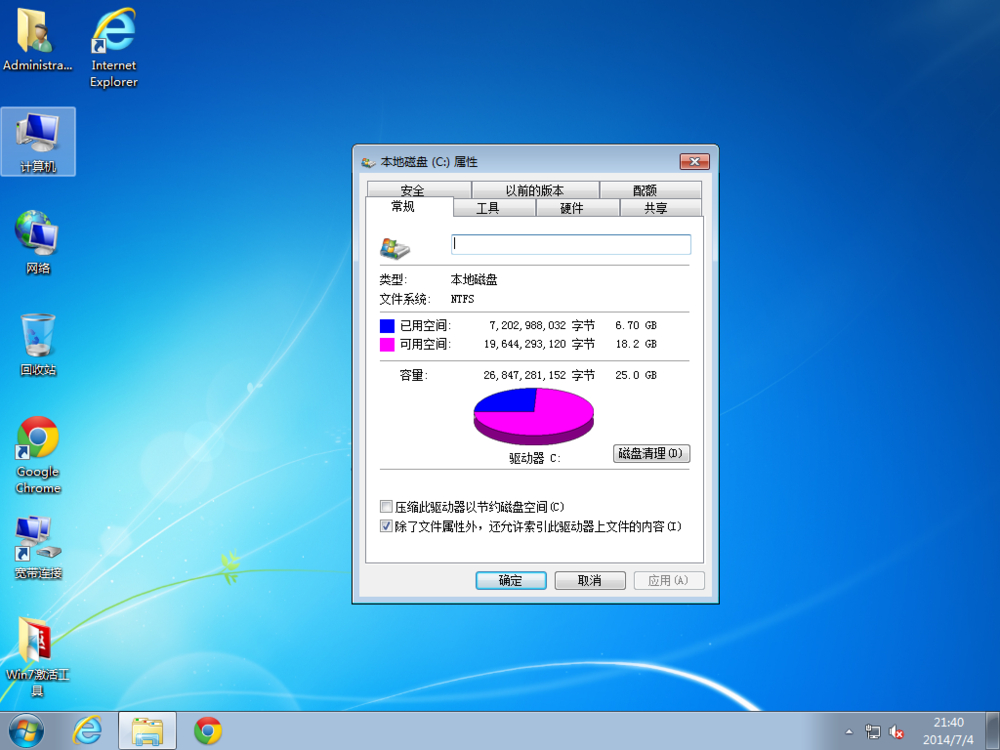Viewport: 1000px width, 750px height.
Task: Click the 26,847,281,152 capacity bytes value
Action: [525, 375]
